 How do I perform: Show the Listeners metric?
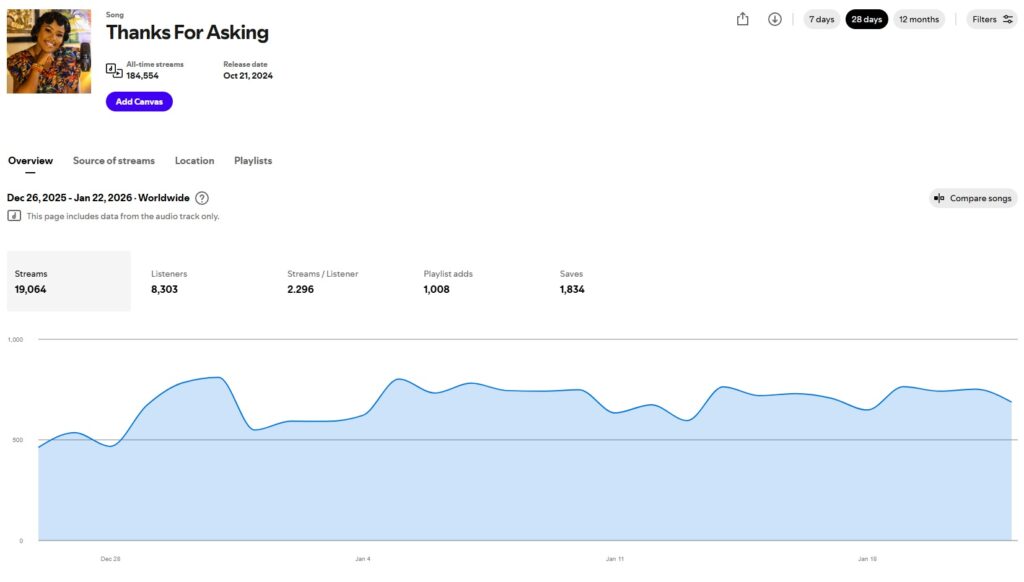pyautogui.click(x=169, y=281)
